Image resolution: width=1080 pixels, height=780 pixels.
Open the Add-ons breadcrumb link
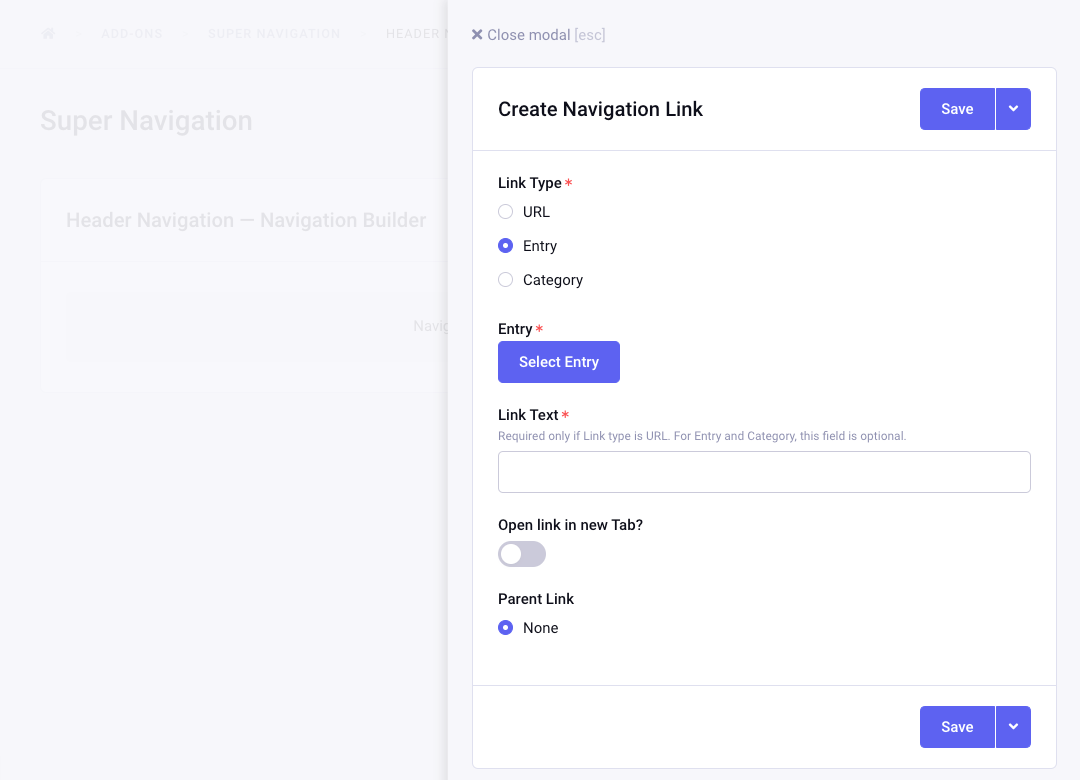click(x=132, y=34)
